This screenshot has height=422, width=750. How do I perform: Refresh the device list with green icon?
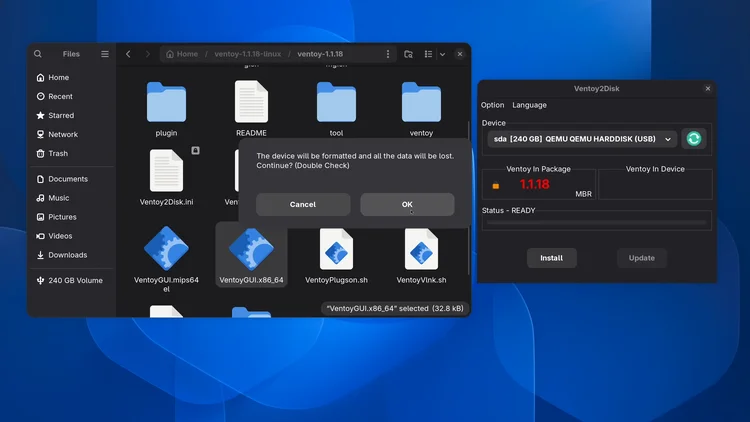pyautogui.click(x=694, y=139)
